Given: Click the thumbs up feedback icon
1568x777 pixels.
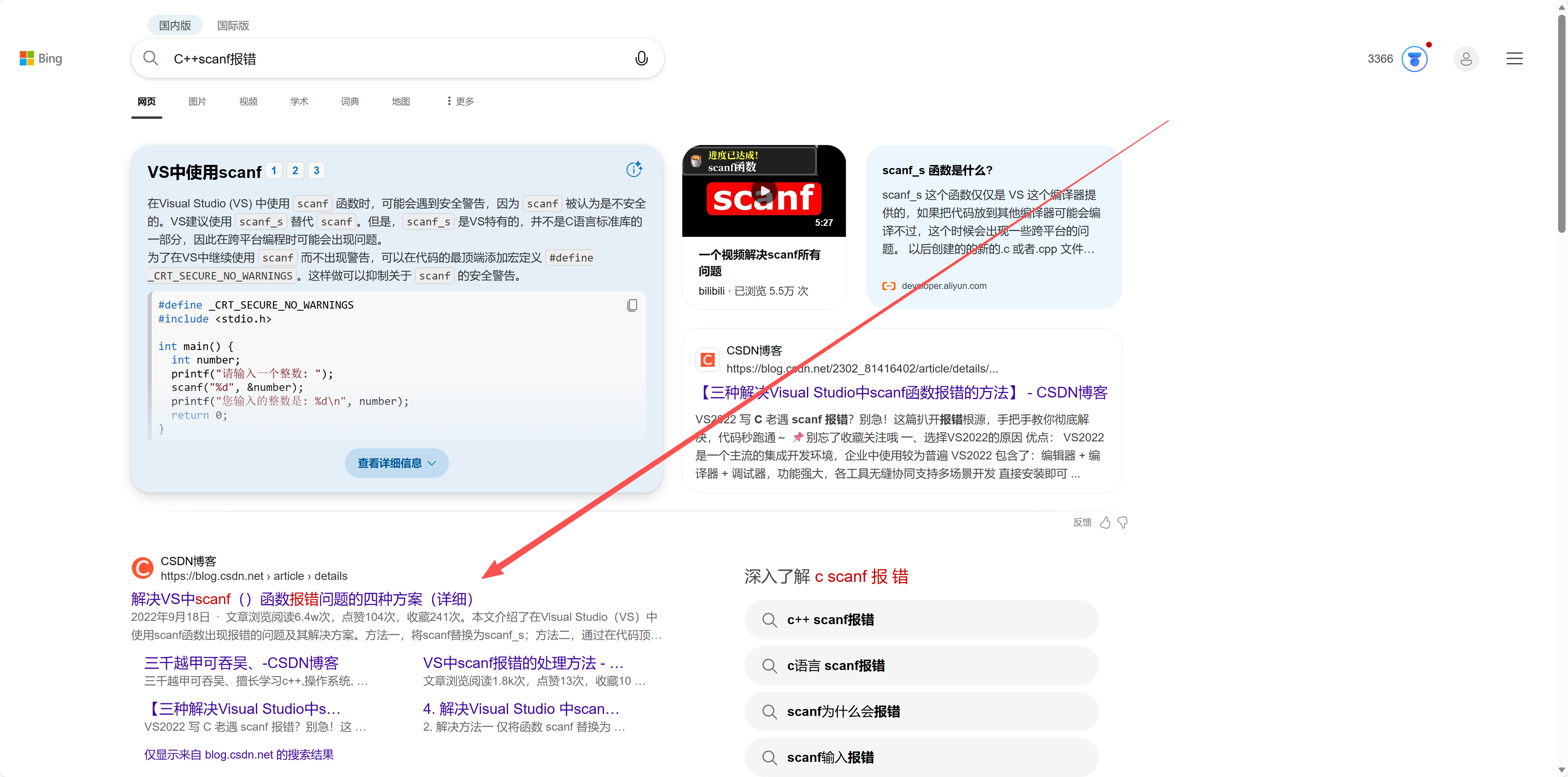Looking at the screenshot, I should [x=1105, y=523].
